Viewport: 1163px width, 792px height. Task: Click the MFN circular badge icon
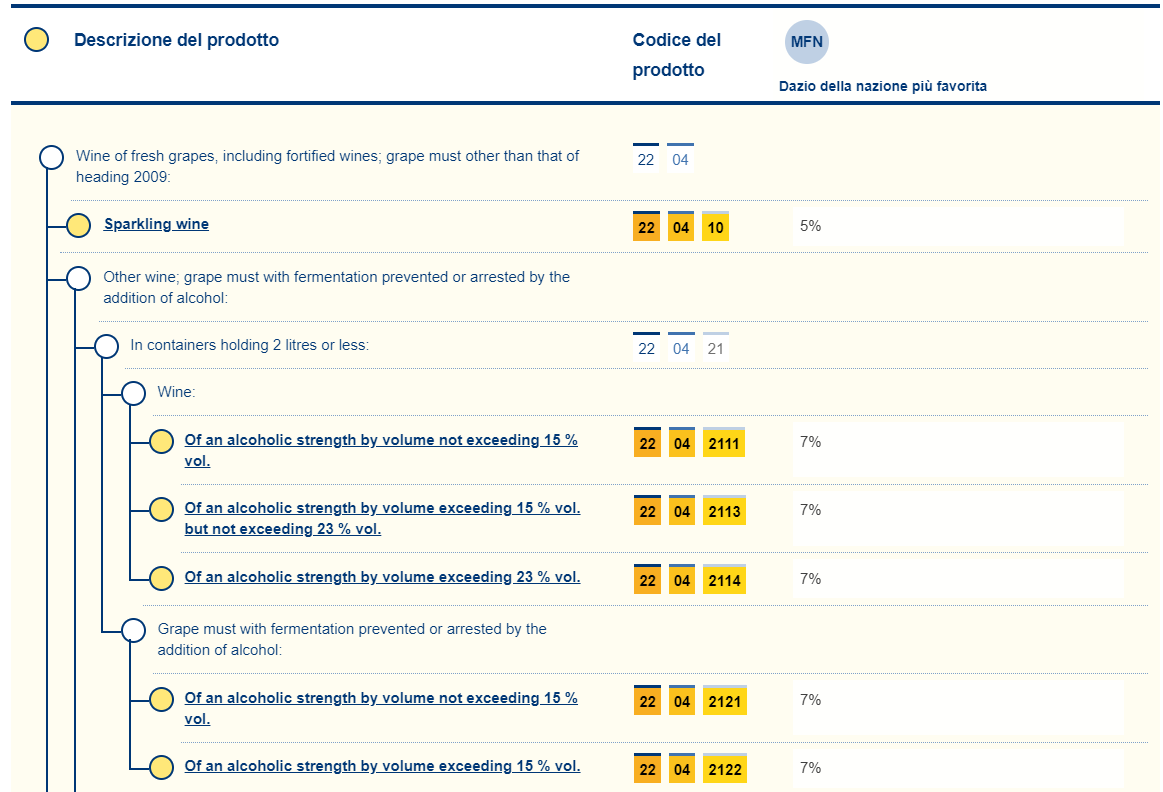[806, 42]
